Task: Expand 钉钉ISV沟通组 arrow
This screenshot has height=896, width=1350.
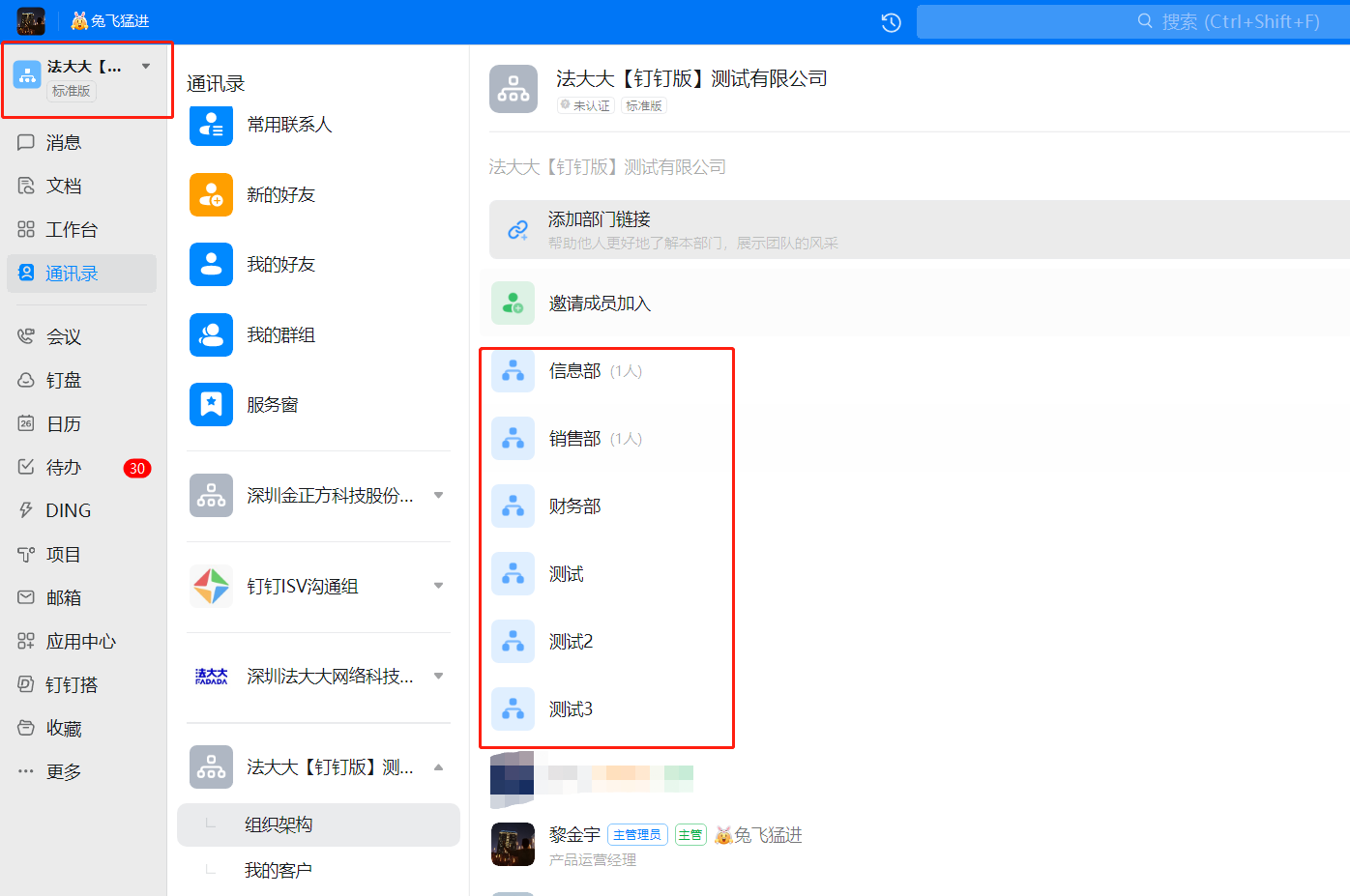Action: pyautogui.click(x=438, y=586)
